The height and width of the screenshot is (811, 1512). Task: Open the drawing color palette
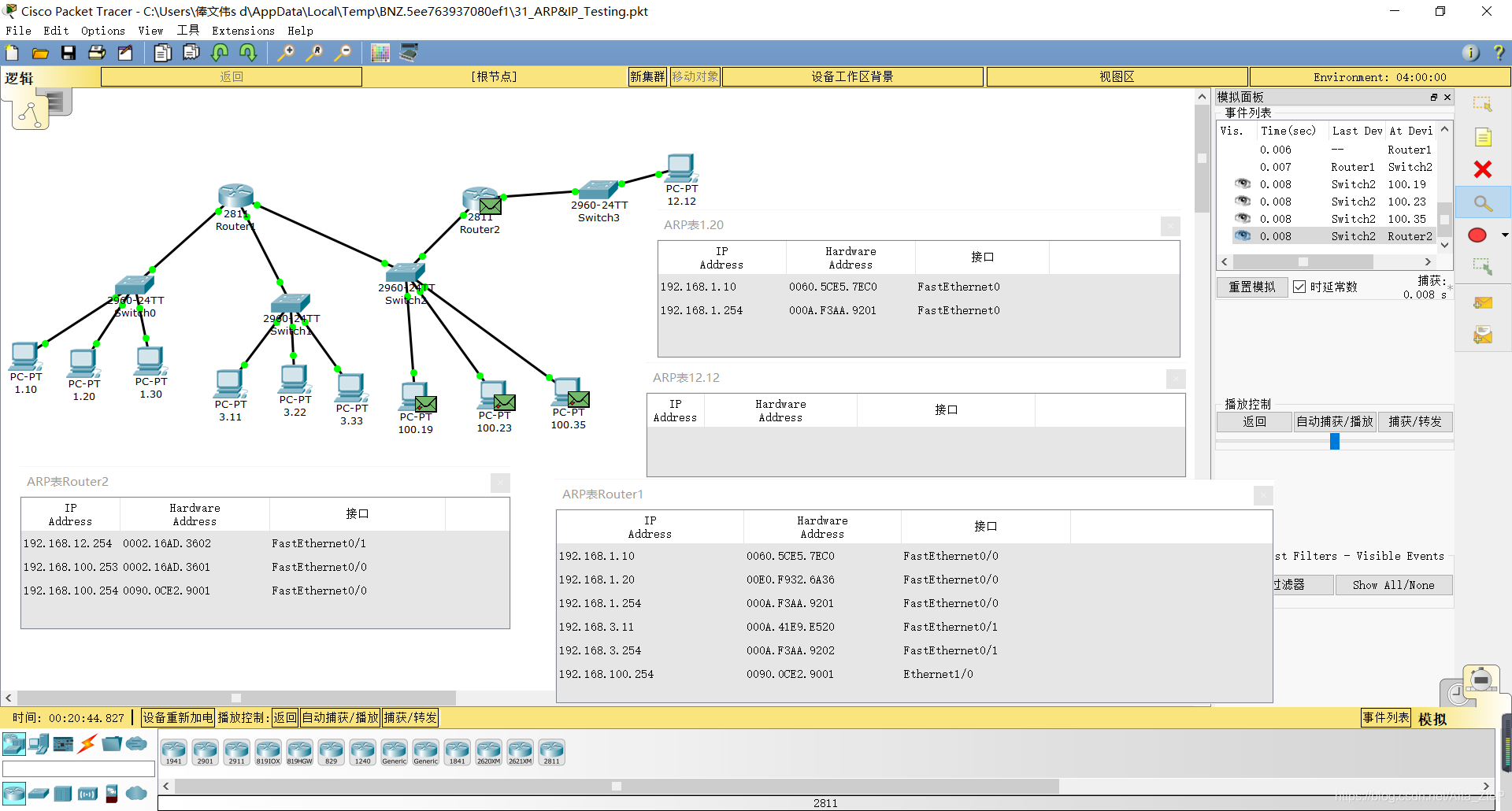click(380, 53)
